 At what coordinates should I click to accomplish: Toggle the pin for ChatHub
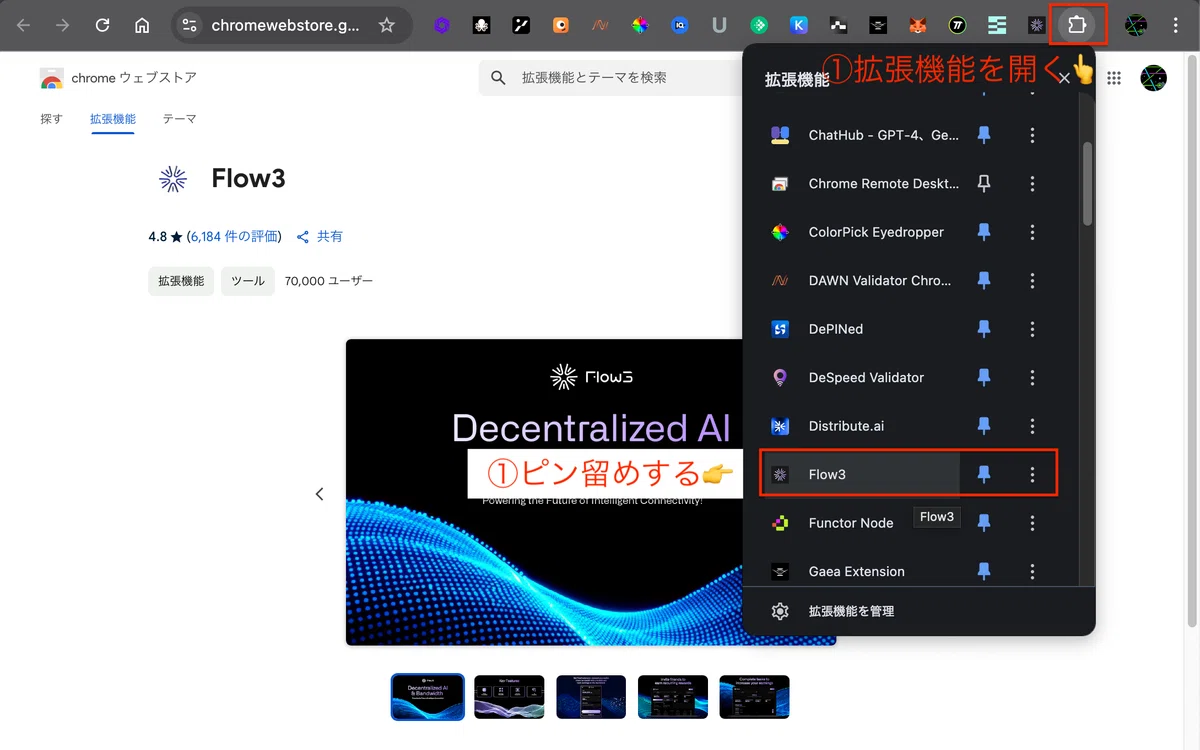click(984, 135)
